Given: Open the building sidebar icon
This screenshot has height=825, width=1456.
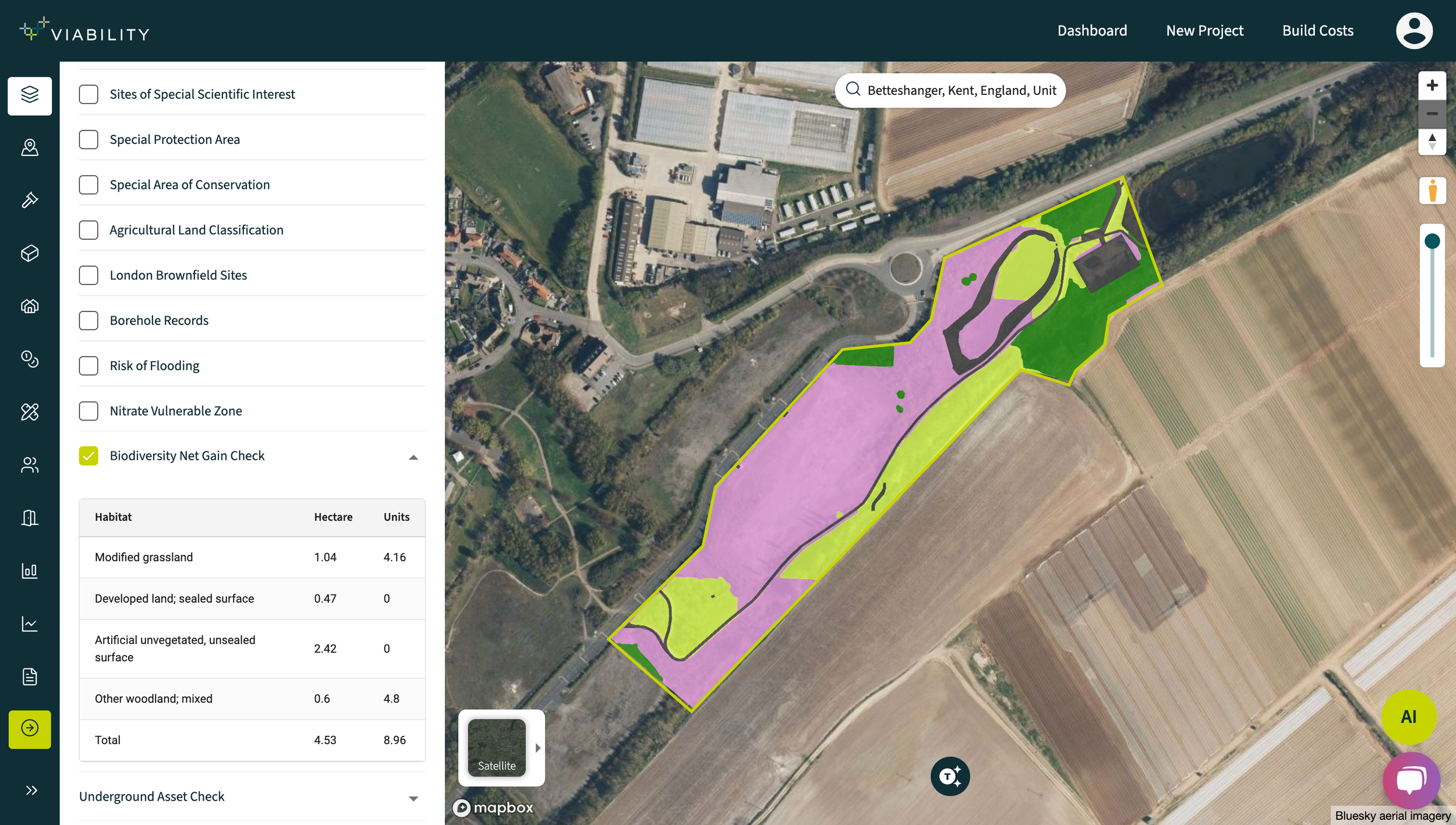Looking at the screenshot, I should click(30, 518).
